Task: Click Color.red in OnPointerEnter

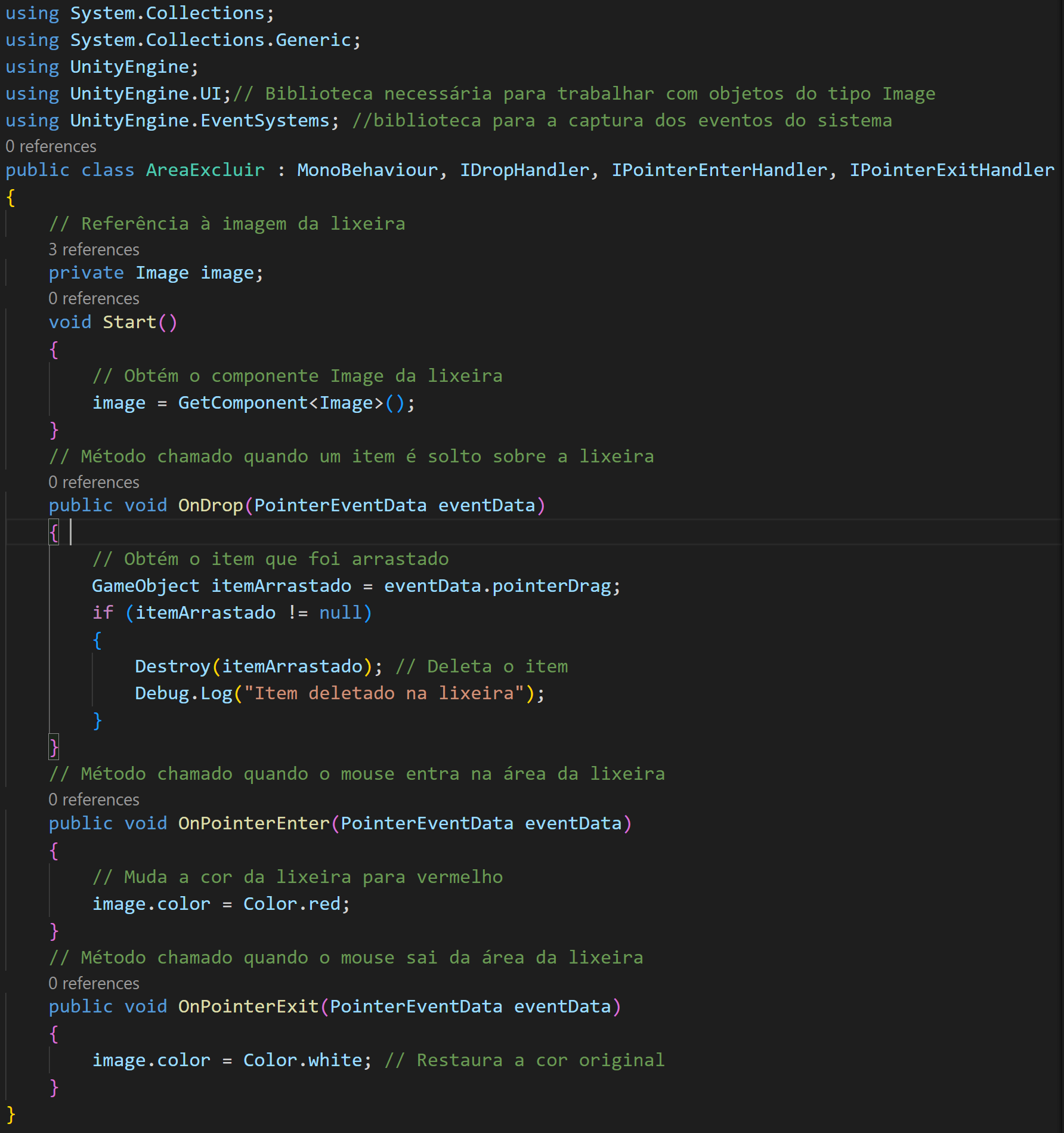Action: click(292, 904)
